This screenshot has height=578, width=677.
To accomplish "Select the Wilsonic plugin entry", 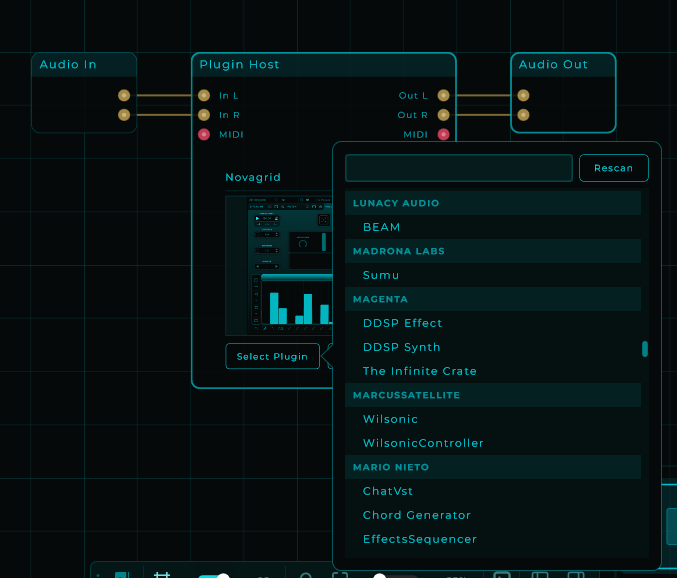I will click(x=493, y=419).
